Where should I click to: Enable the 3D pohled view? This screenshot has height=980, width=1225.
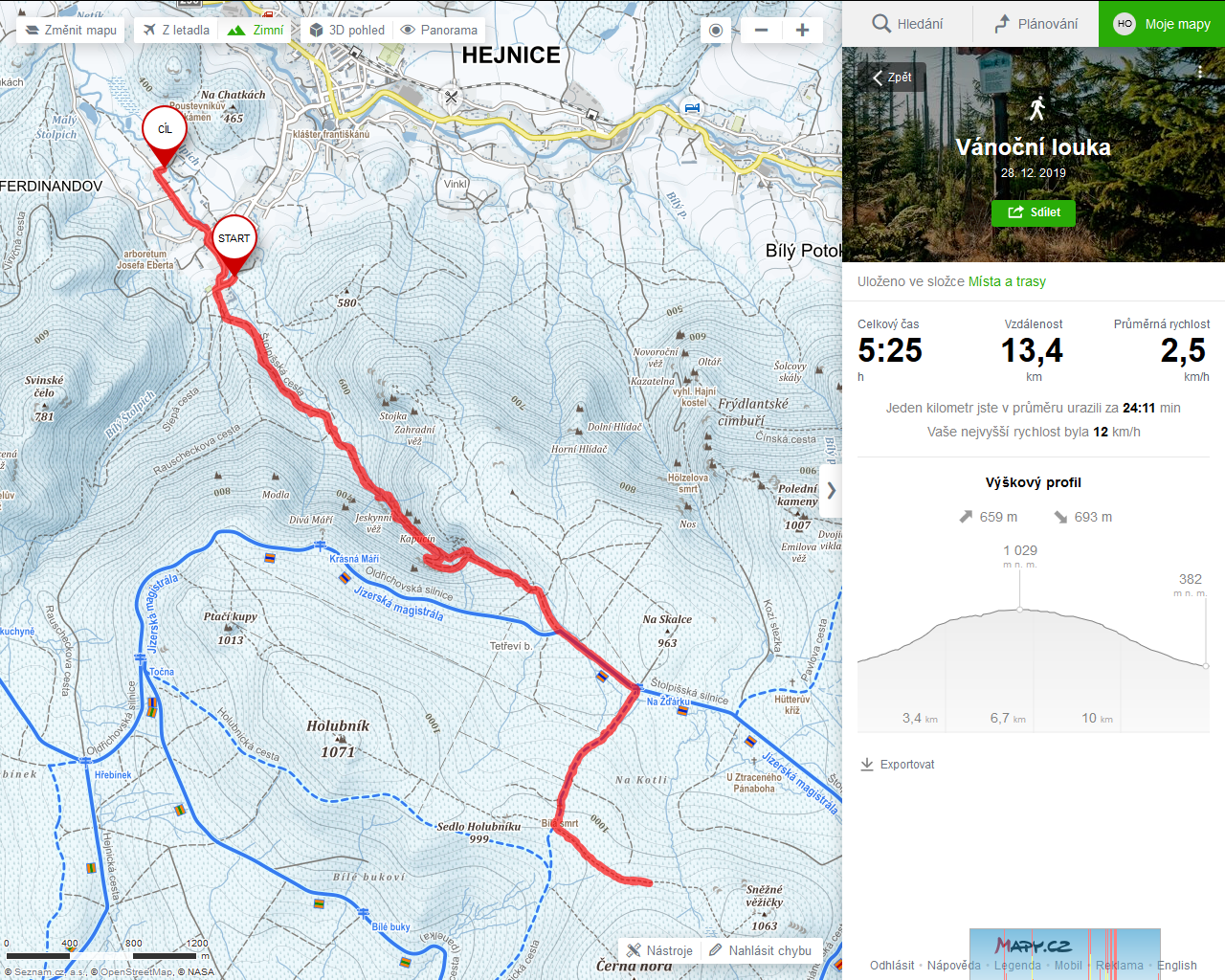347,30
